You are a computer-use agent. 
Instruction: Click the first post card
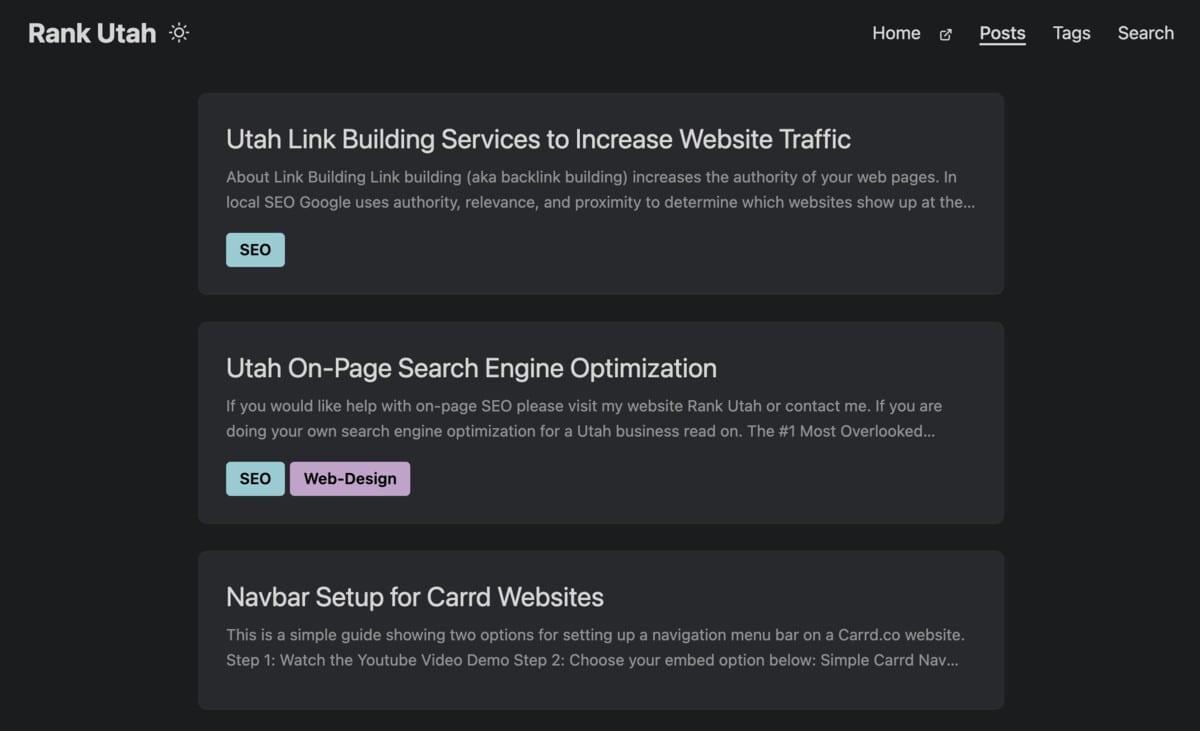click(600, 193)
